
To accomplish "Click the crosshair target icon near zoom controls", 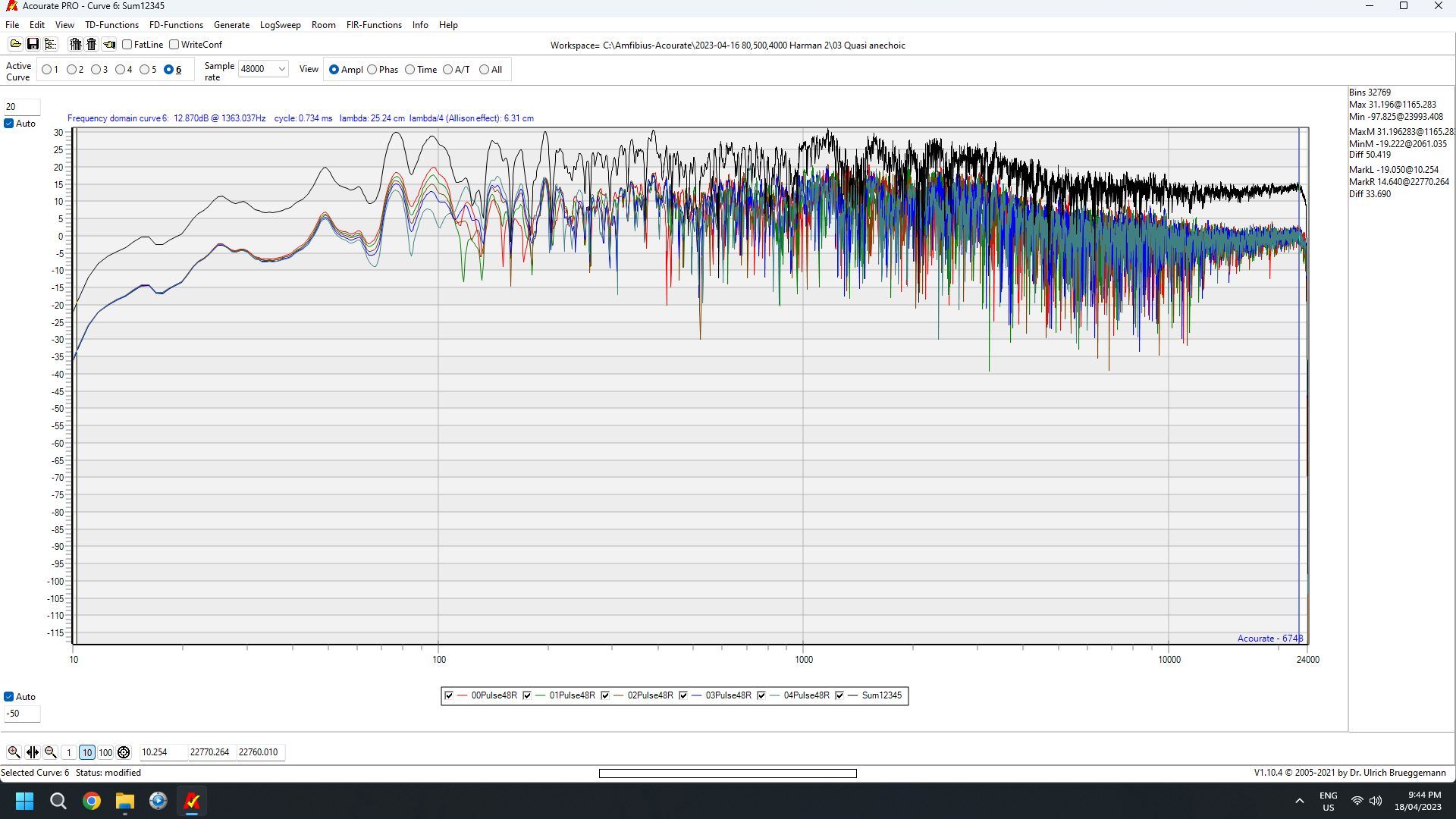I will click(x=124, y=752).
